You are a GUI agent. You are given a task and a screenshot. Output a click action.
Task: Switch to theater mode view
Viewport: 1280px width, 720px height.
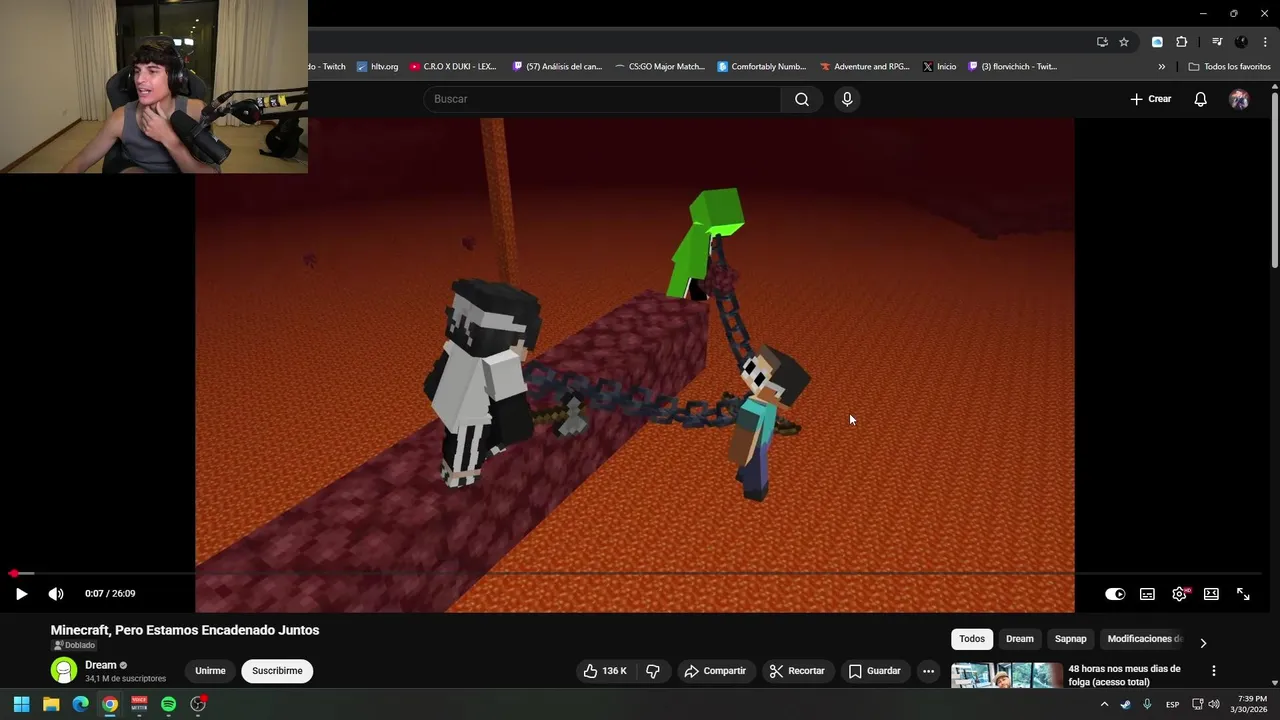(1211, 594)
